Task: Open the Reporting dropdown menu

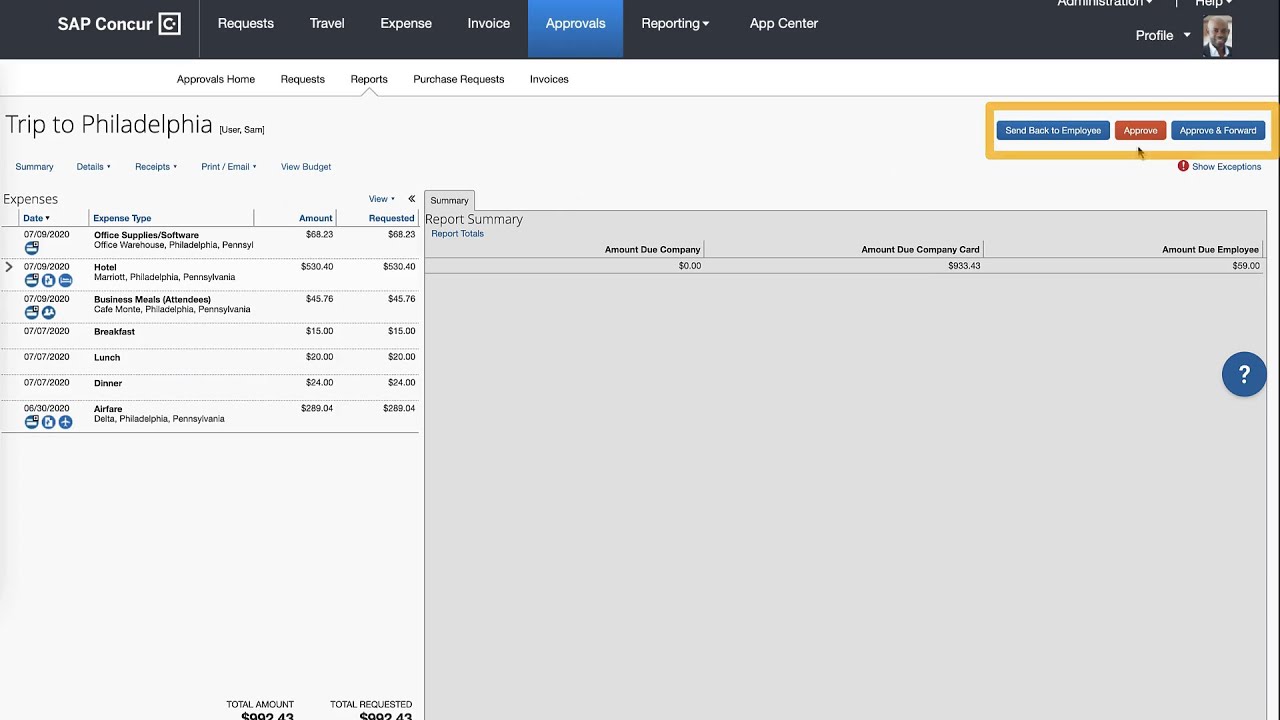Action: [x=675, y=23]
